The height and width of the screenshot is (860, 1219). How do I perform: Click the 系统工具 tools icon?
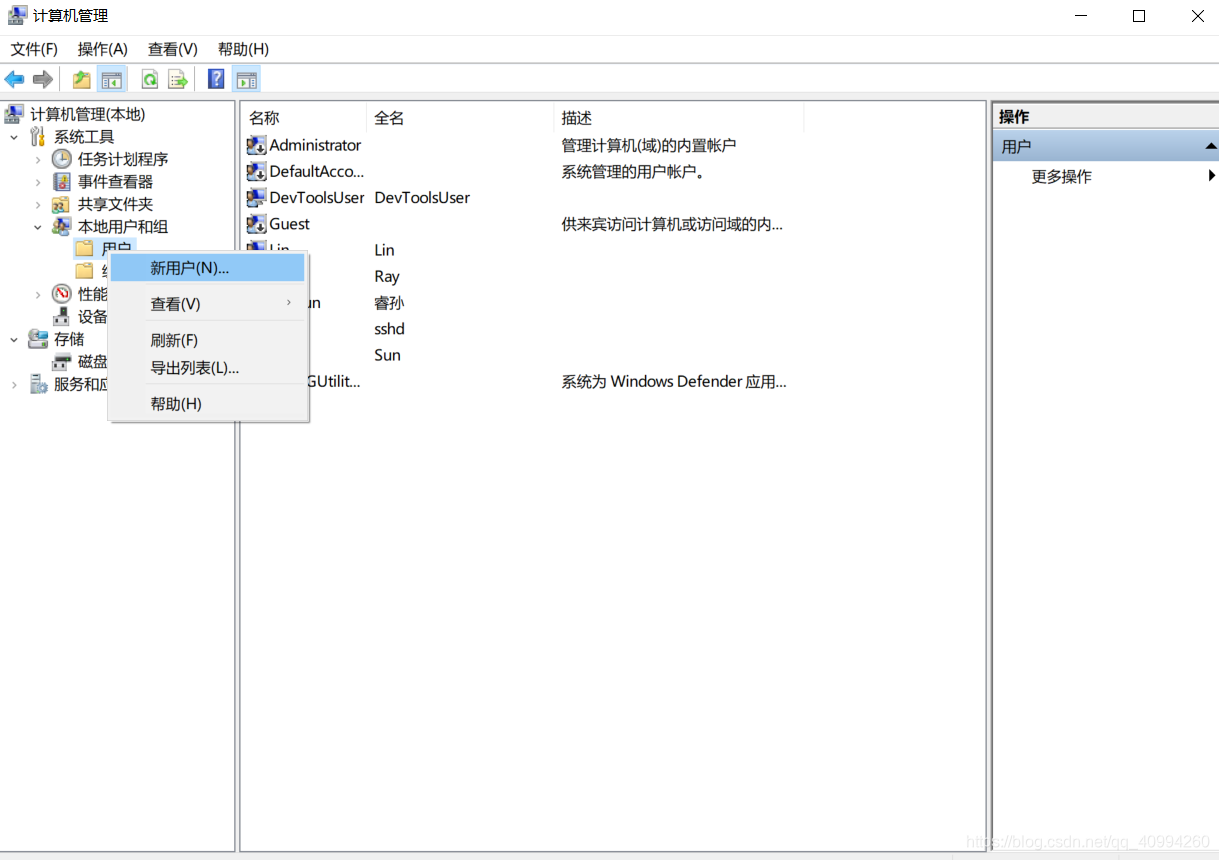(x=39, y=137)
